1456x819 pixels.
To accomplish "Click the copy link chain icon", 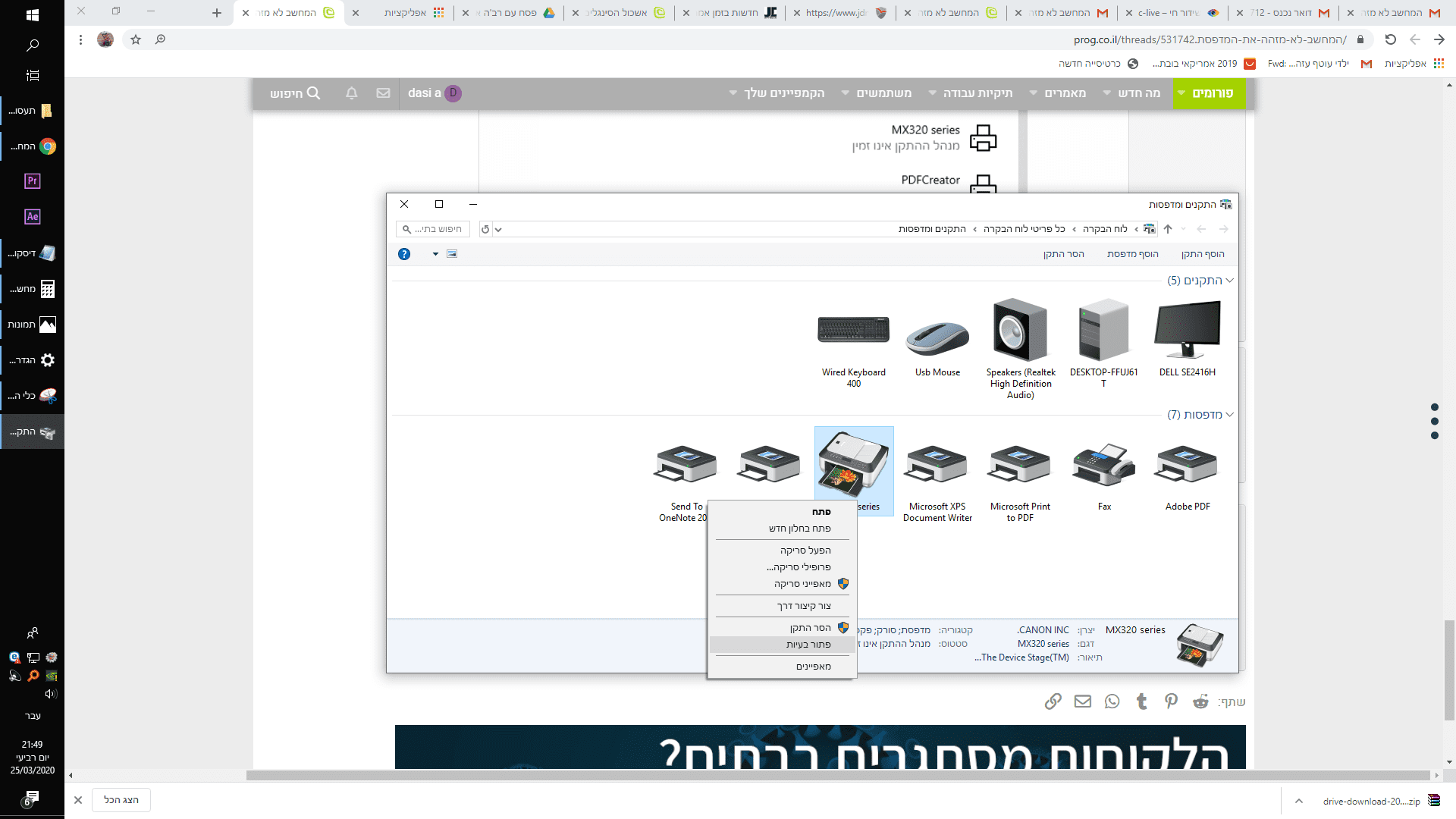I will [x=1053, y=701].
